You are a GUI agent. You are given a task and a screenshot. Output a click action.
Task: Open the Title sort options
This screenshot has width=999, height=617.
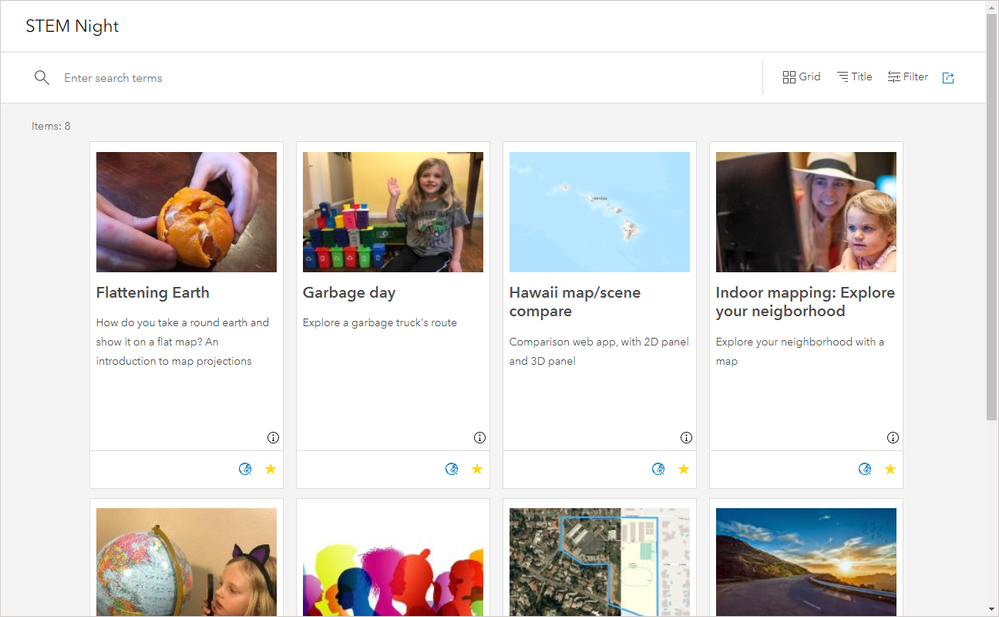coord(854,77)
